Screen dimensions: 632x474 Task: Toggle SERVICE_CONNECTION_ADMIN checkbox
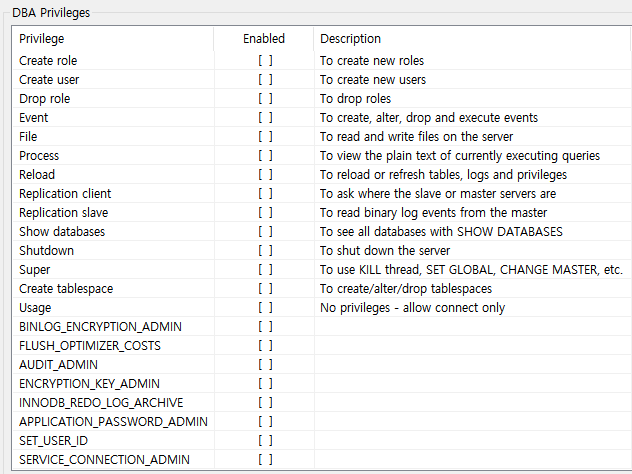tap(265, 459)
